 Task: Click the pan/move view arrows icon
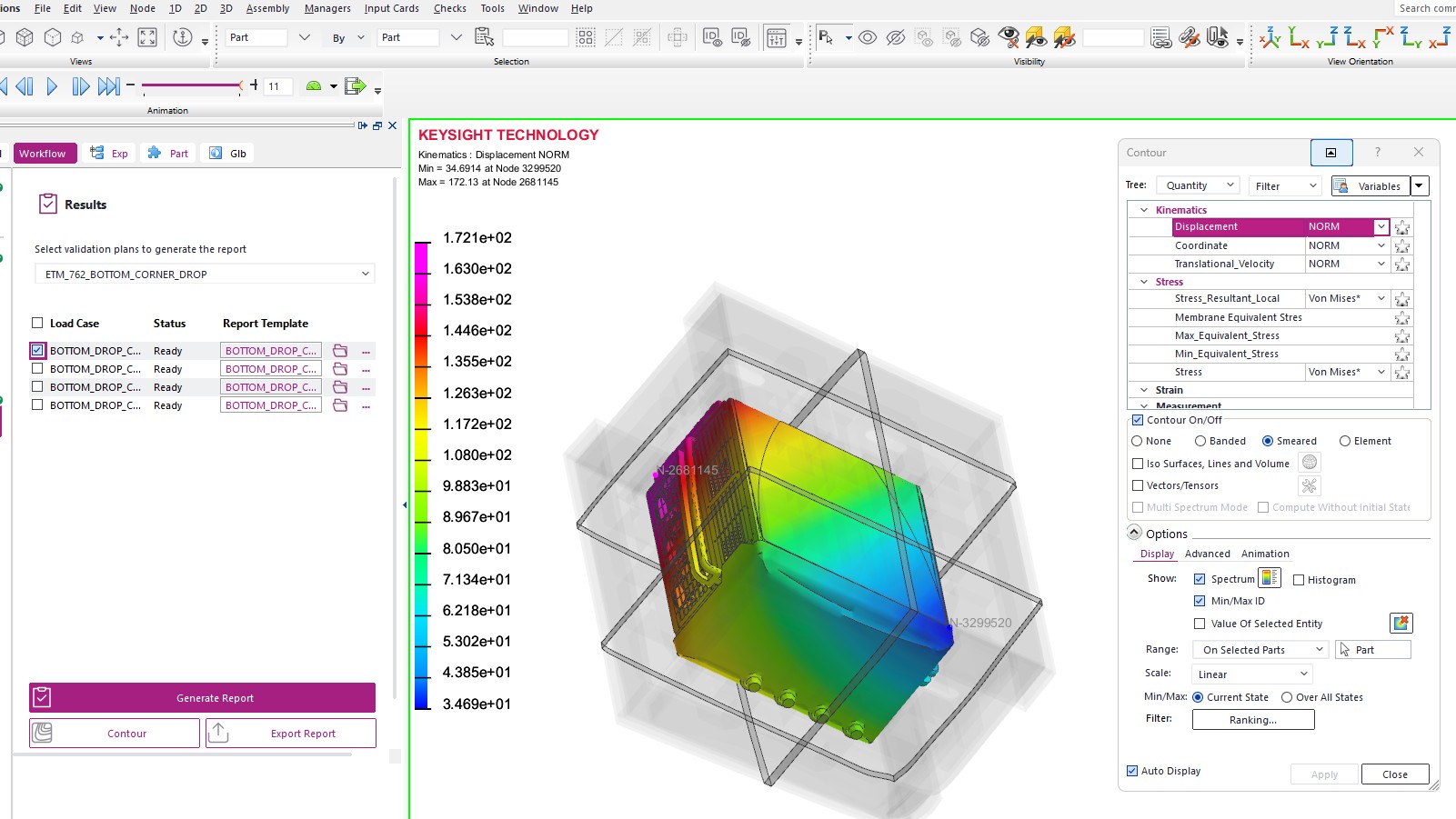point(119,37)
